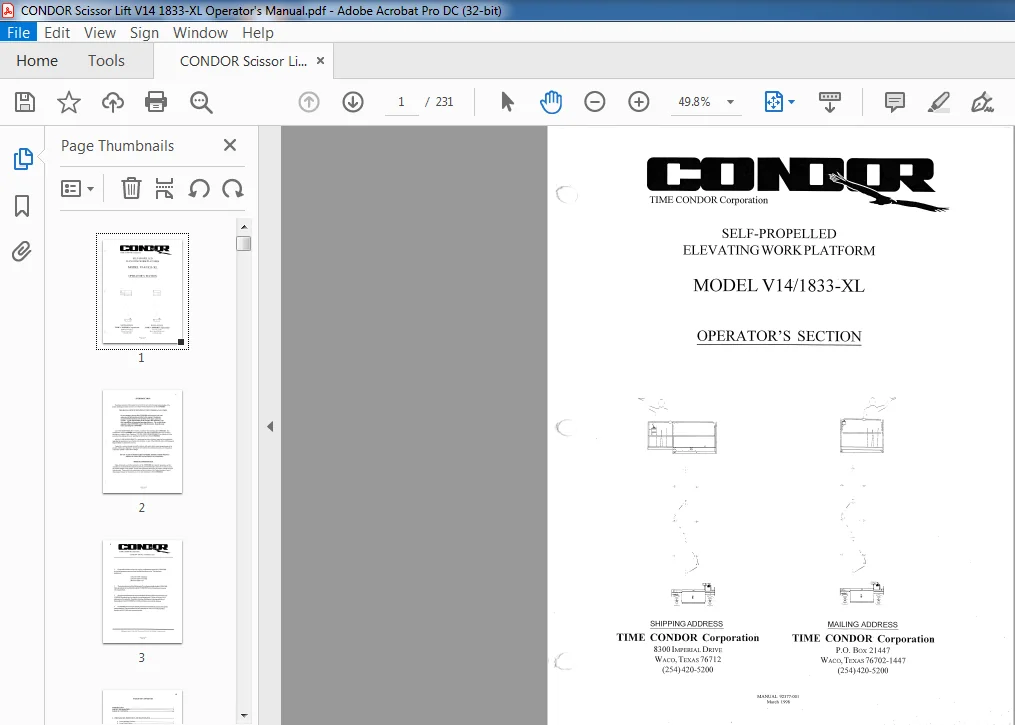Go to the previous page with the up arrow
1015x725 pixels.
point(309,102)
